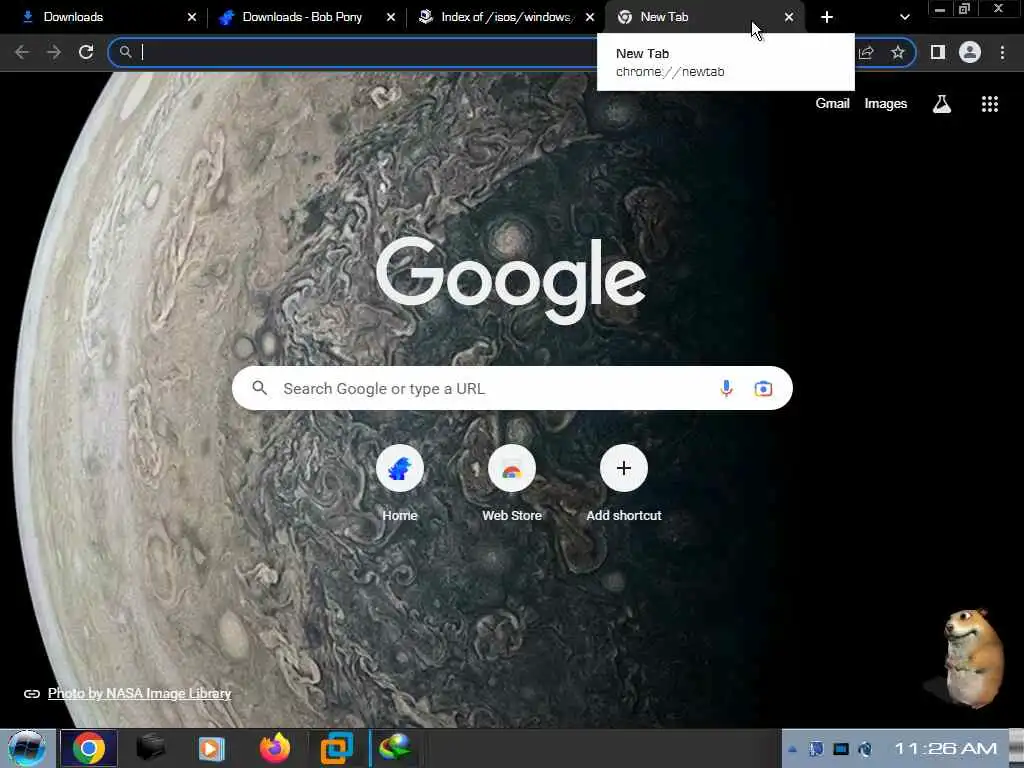Click the monitor-shaped system tray icon
The width and height of the screenshot is (1024, 768).
841,749
